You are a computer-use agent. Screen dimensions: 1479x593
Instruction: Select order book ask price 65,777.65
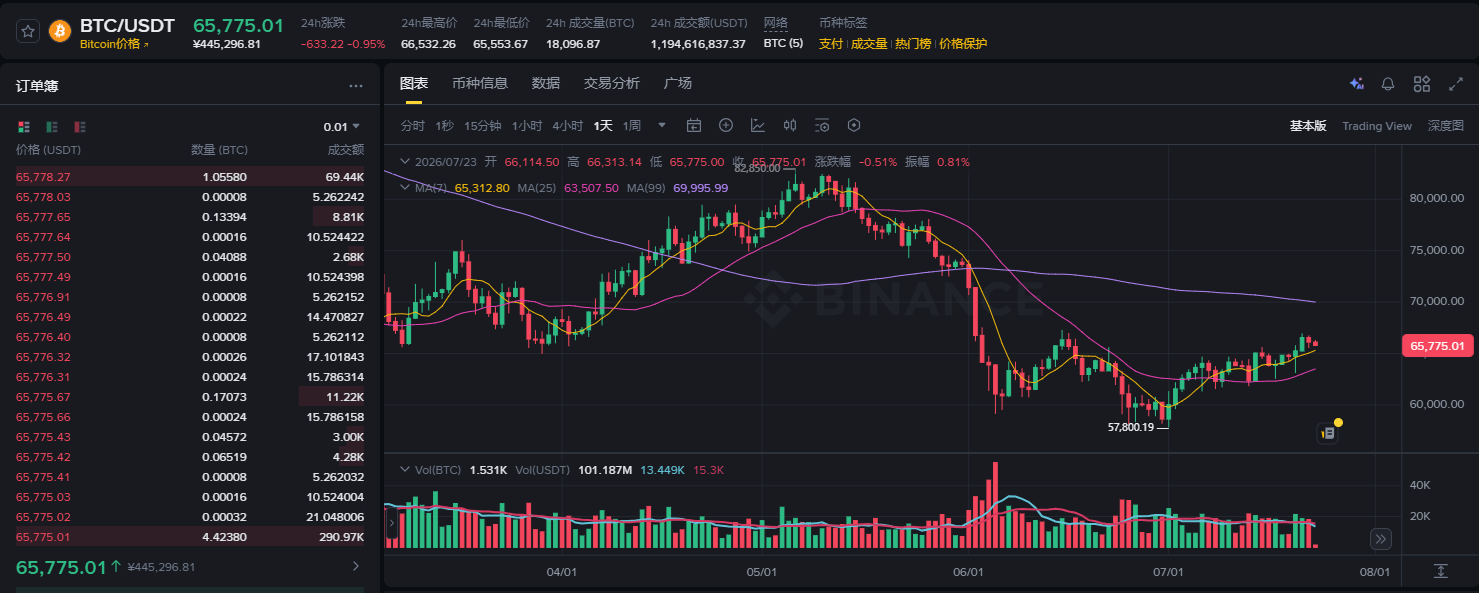[x=43, y=217]
